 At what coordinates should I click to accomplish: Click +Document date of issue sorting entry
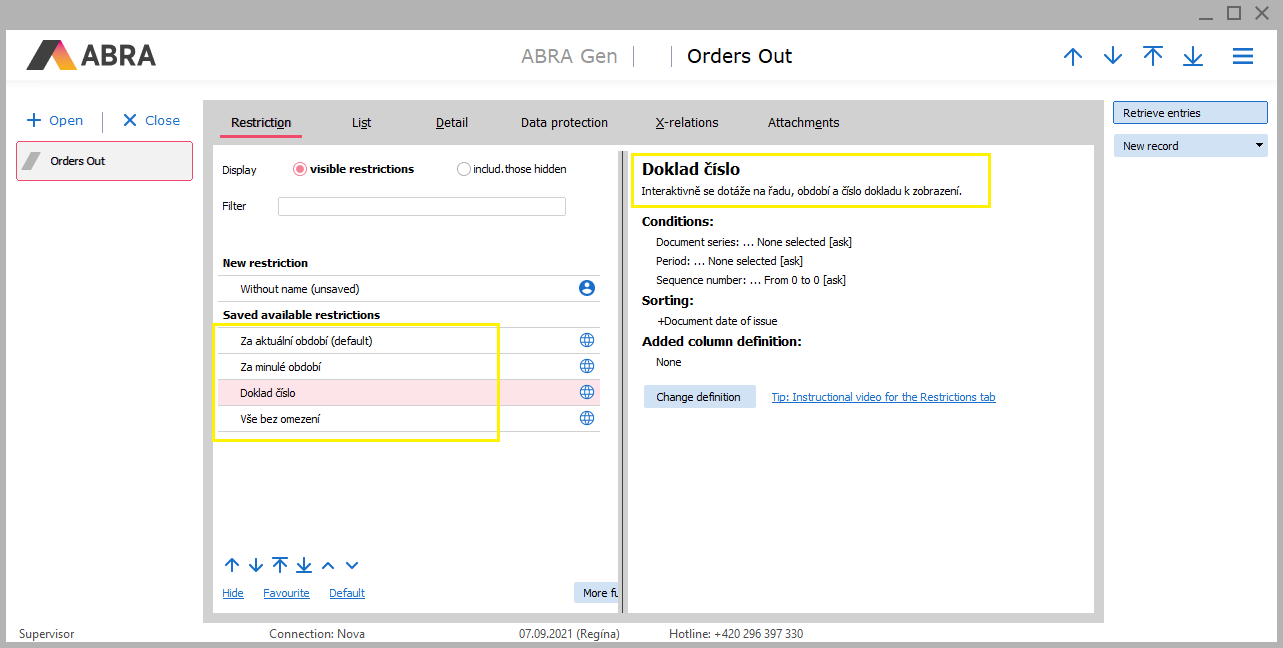point(717,321)
